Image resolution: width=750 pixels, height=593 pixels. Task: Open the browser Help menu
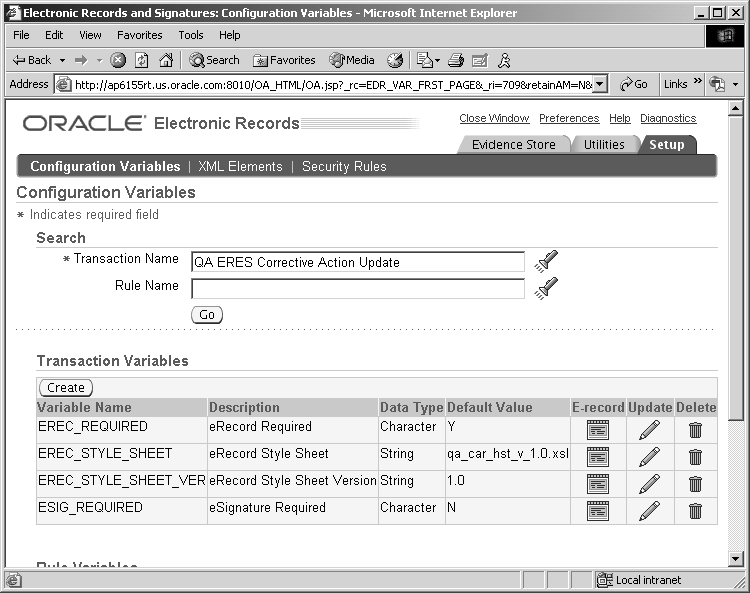tap(230, 35)
